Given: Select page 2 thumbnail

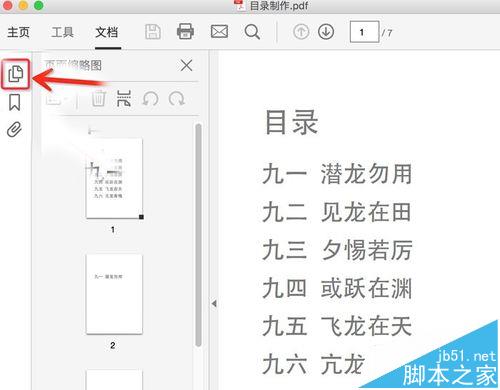Looking at the screenshot, I should click(114, 294).
